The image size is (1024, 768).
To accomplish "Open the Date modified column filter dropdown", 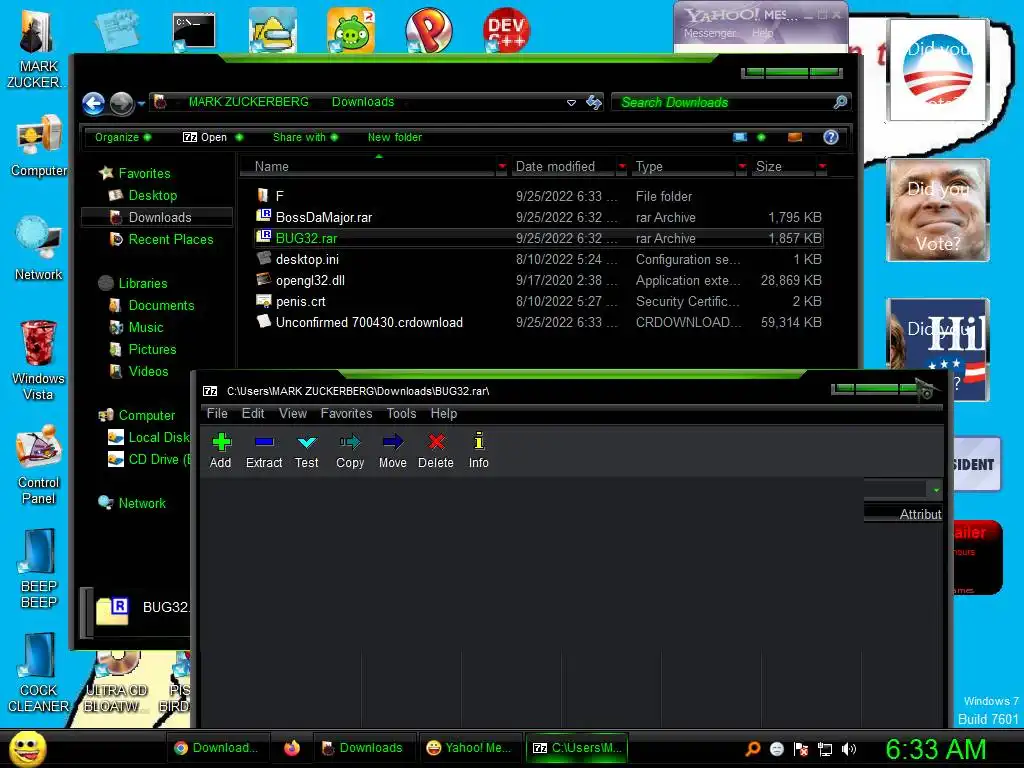I will click(622, 167).
